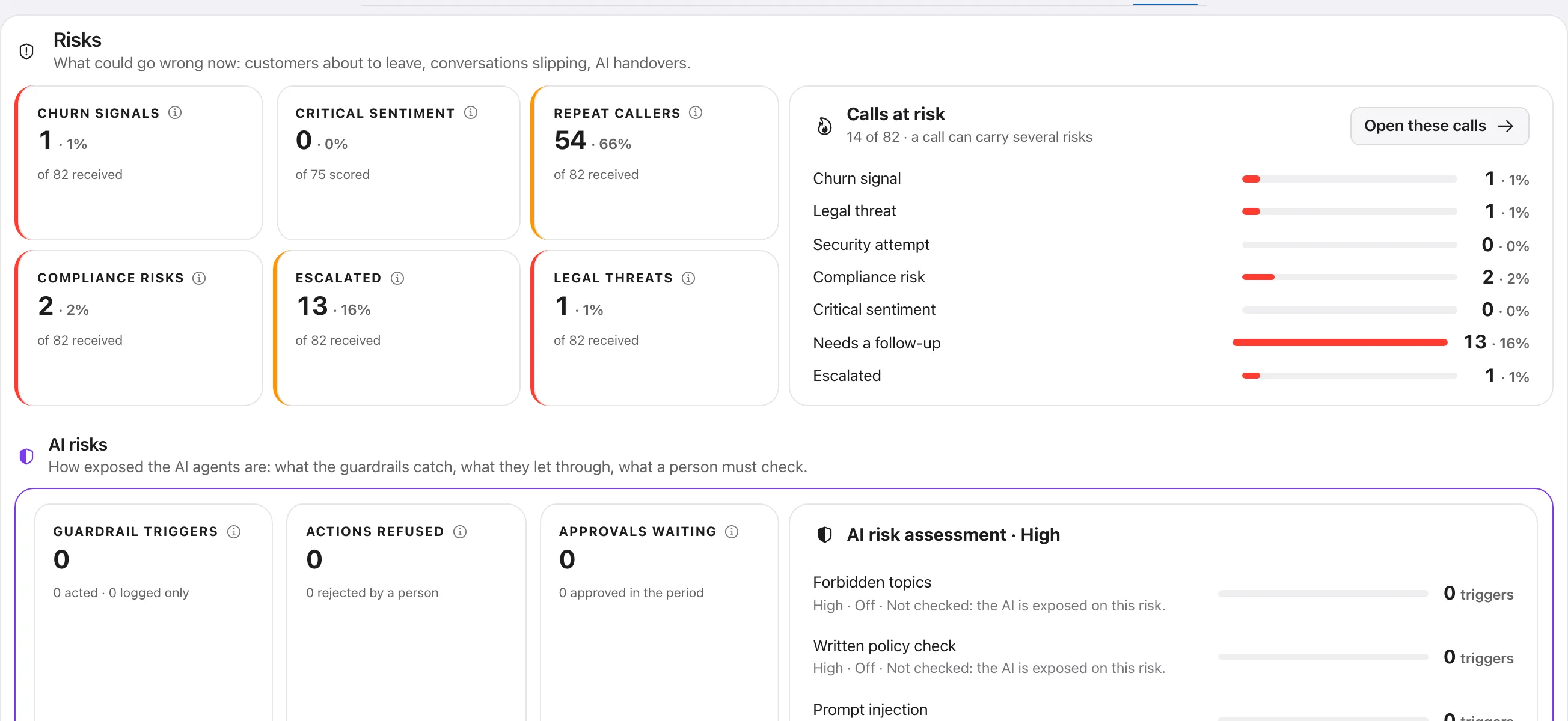This screenshot has width=1568, height=721.
Task: Click the info icon beside Compliance Risks
Action: (199, 278)
